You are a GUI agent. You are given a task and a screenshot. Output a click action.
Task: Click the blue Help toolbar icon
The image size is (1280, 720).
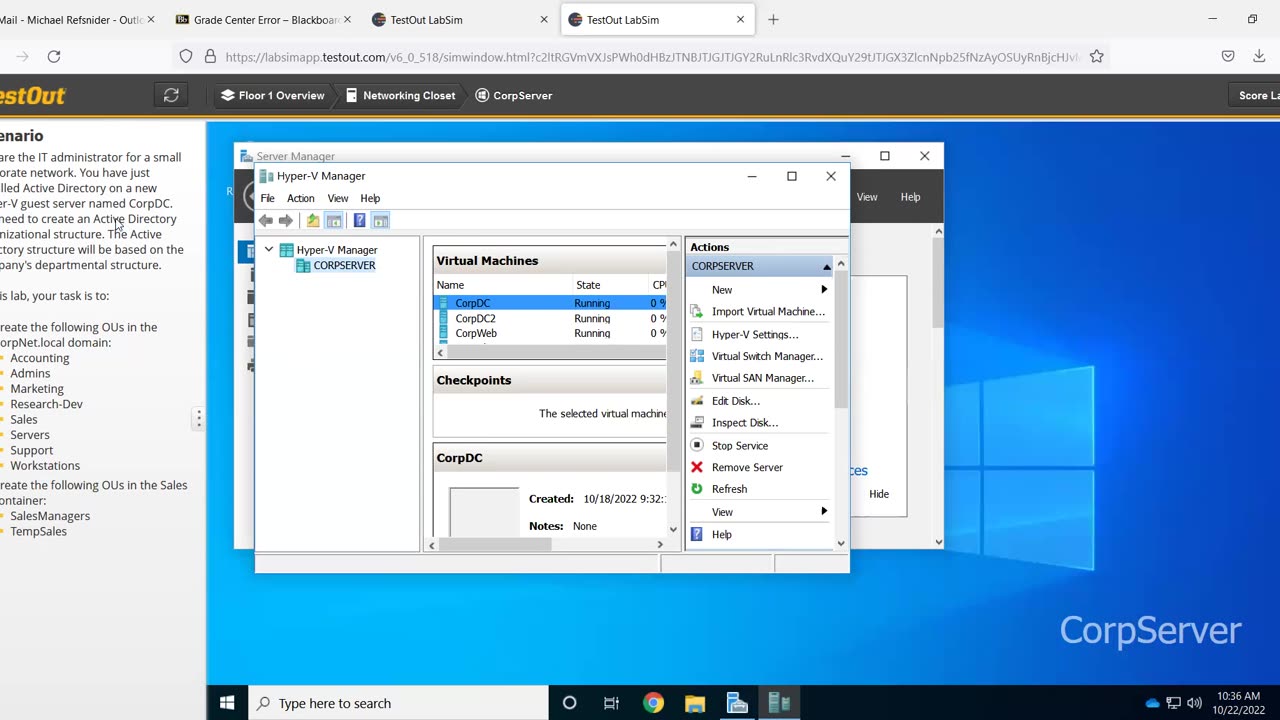tap(359, 220)
